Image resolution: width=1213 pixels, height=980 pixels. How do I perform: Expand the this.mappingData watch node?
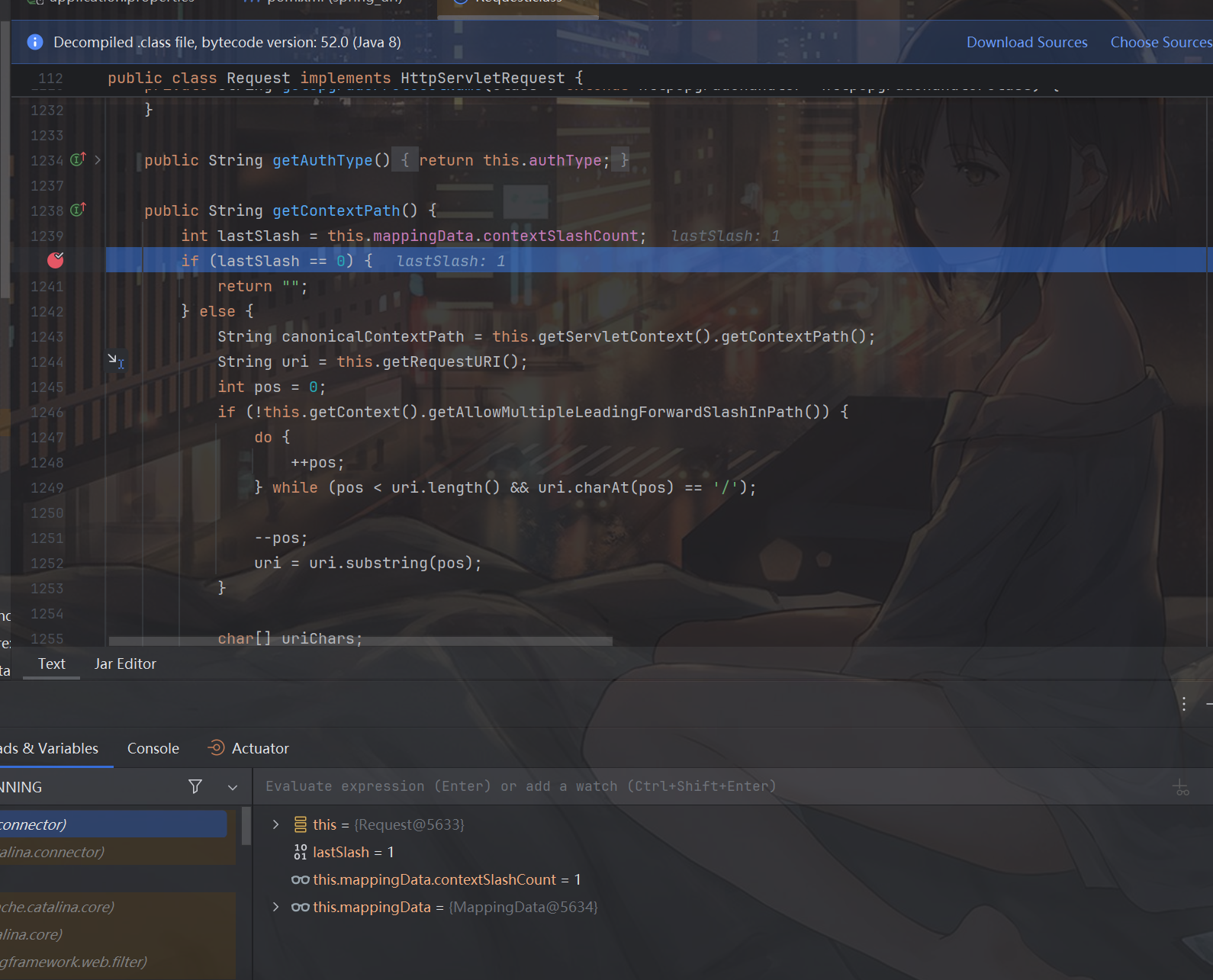point(276,907)
